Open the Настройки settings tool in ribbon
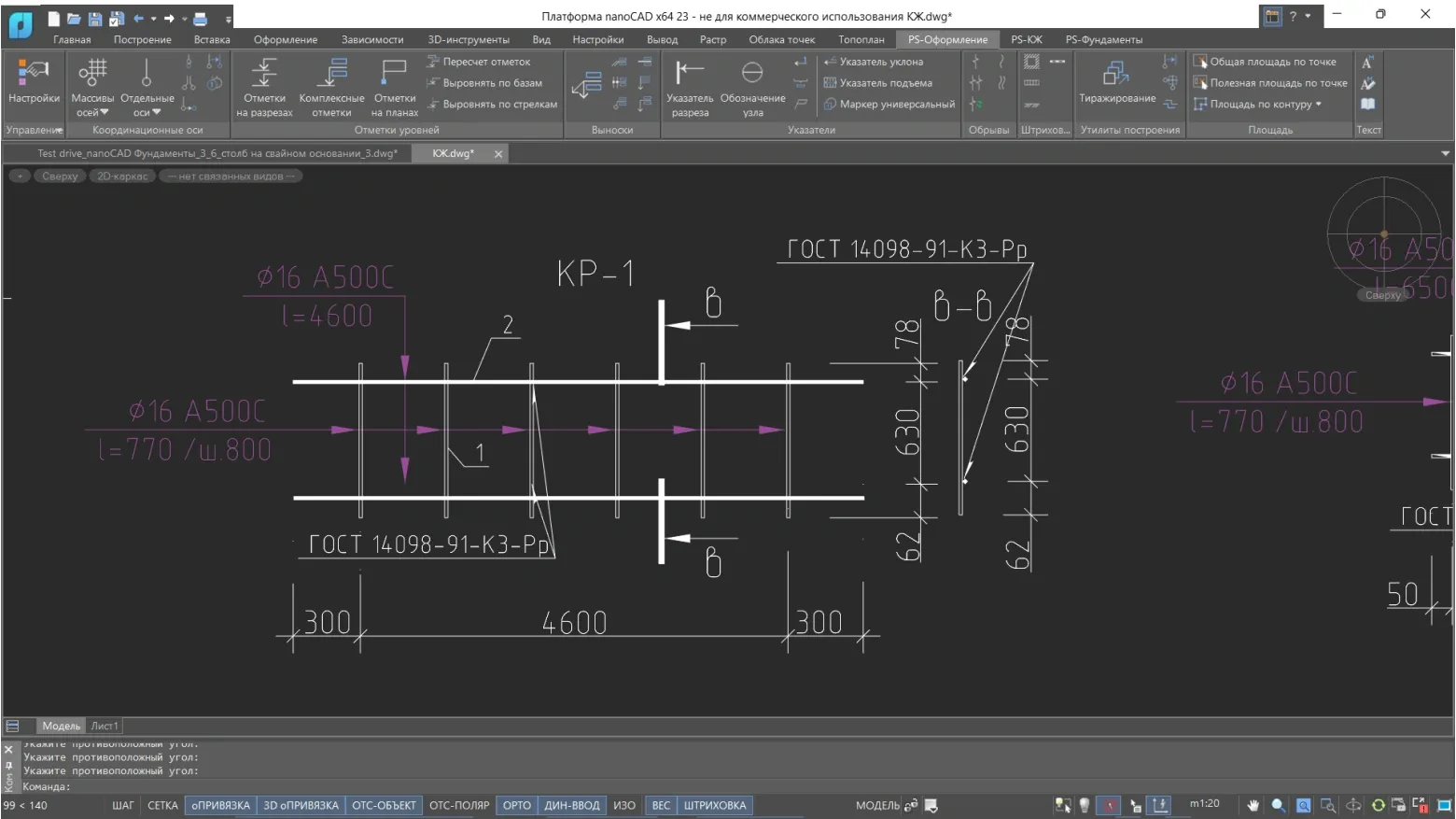The image size is (1456, 819). [x=34, y=80]
